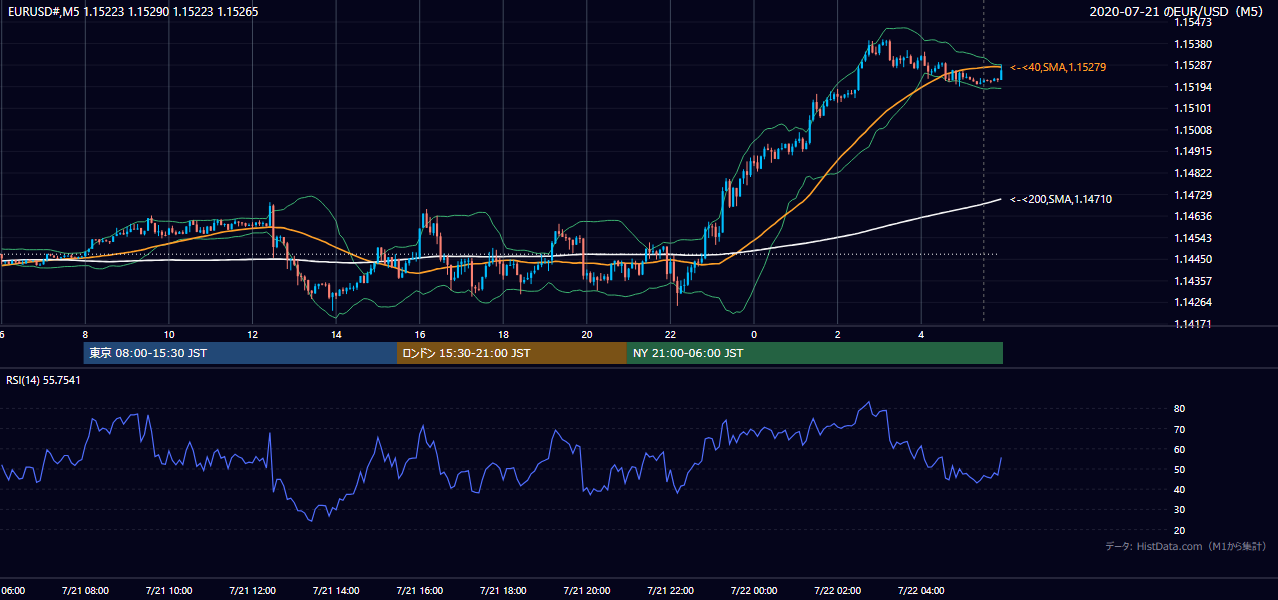Viewport: 1278px width, 600px height.
Task: Click hour label 12 under the price chart
Action: pyautogui.click(x=252, y=335)
